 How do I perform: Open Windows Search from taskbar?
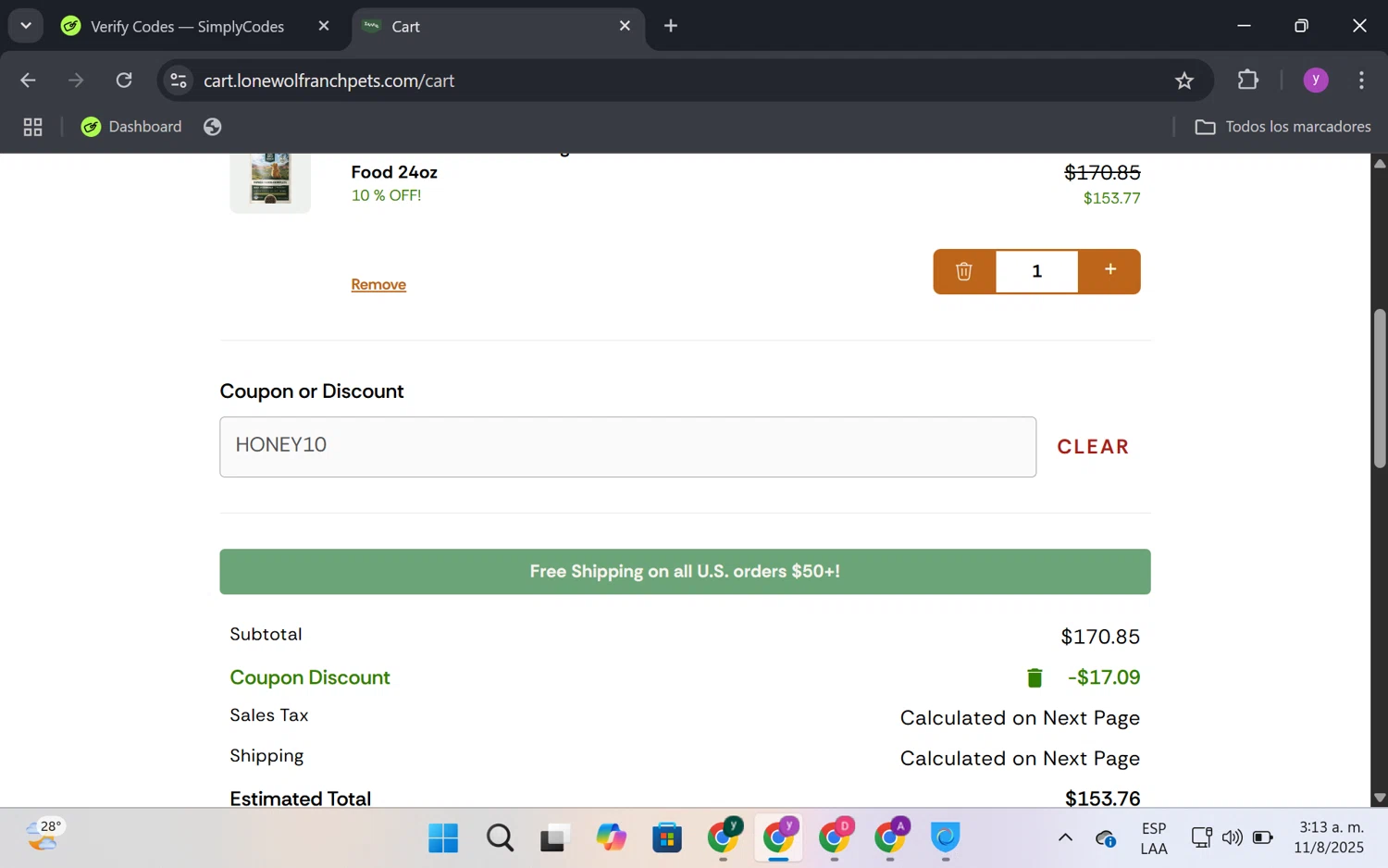pyautogui.click(x=500, y=837)
